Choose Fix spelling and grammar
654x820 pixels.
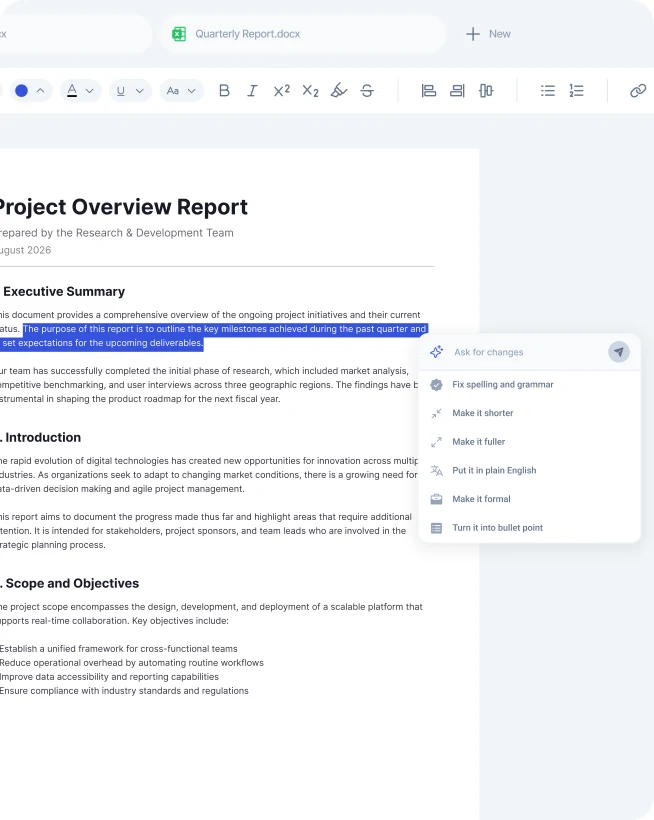click(x=530, y=384)
